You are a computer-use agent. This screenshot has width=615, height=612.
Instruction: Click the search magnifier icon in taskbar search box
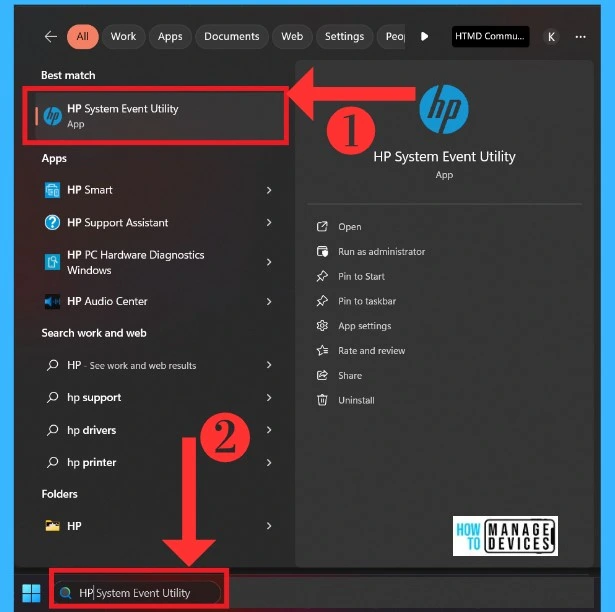(x=66, y=592)
